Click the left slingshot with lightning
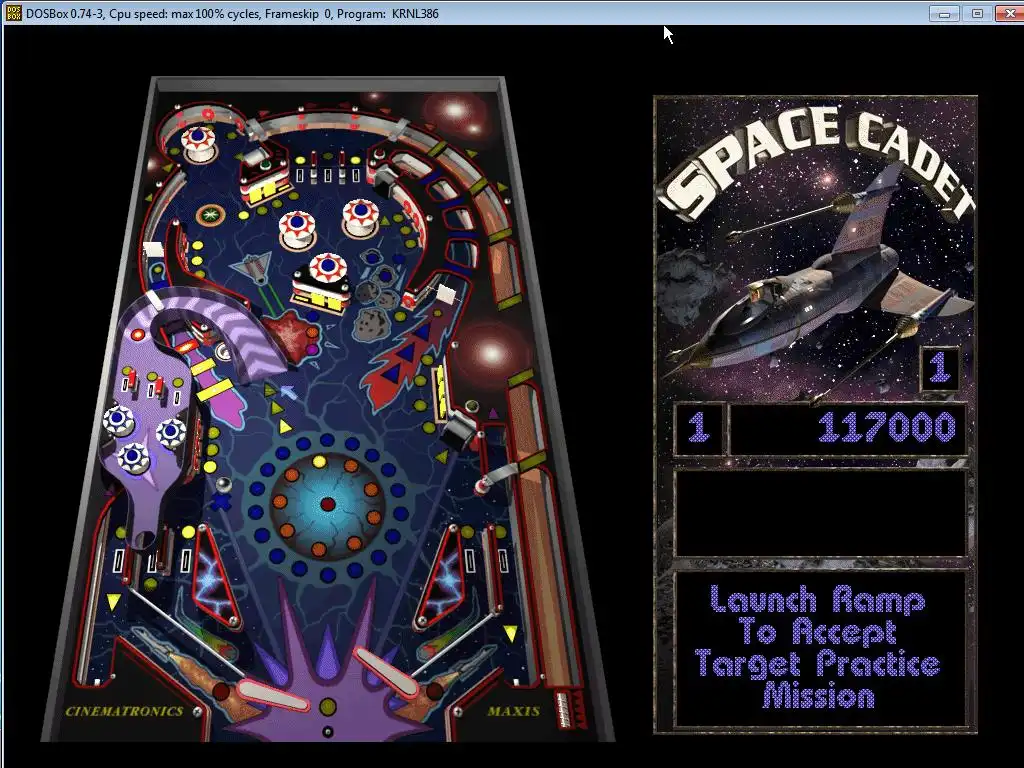 (x=215, y=578)
